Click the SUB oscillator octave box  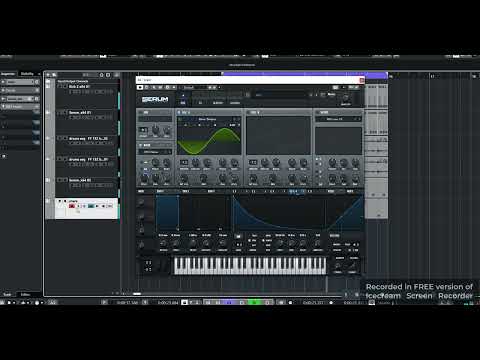point(143,130)
